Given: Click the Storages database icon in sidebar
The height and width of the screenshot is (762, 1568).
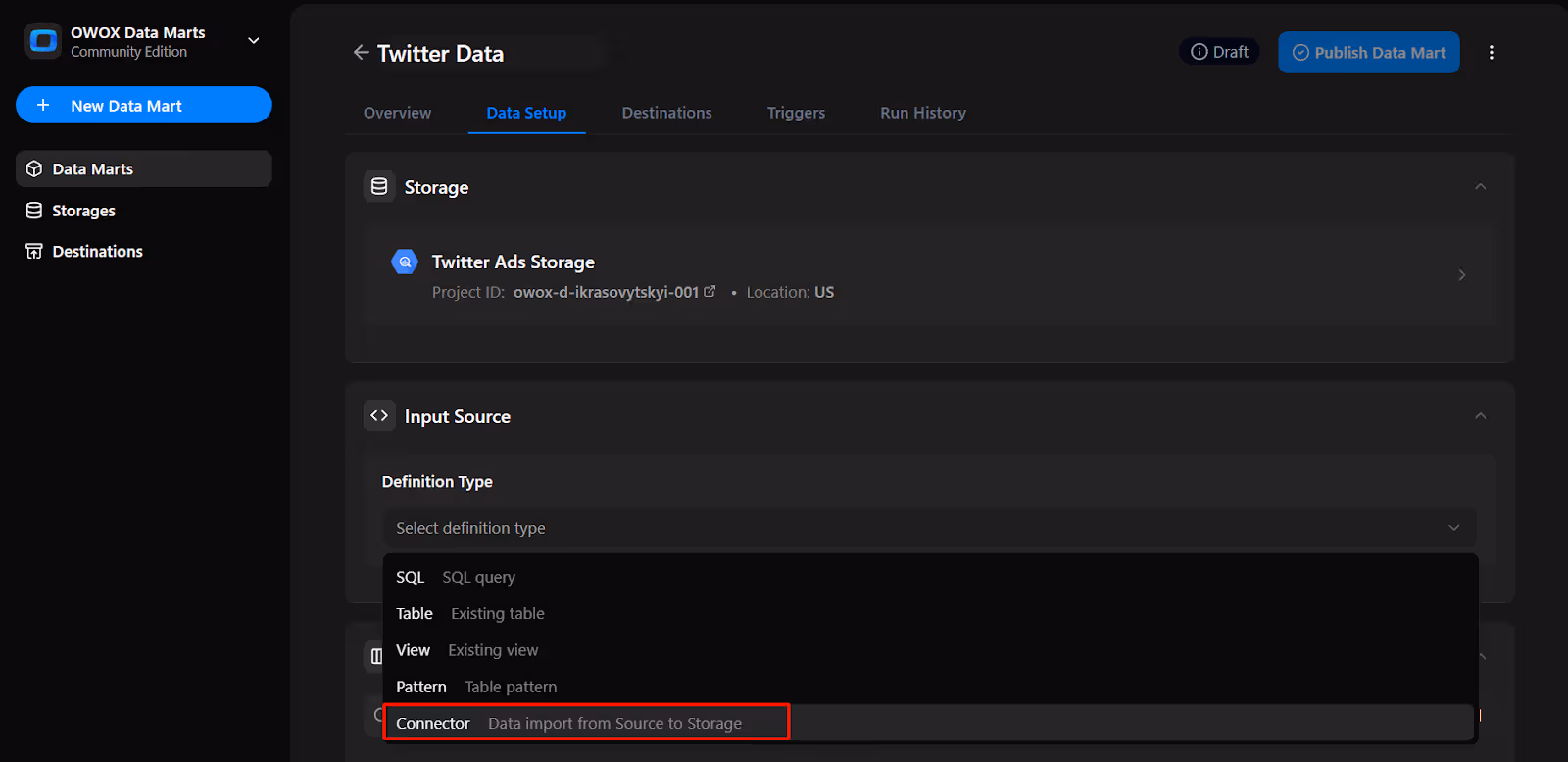Looking at the screenshot, I should [x=34, y=211].
